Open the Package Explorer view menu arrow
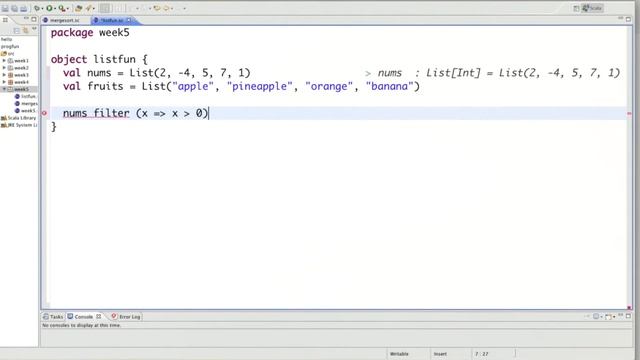This screenshot has height=360, width=640. pos(34,28)
